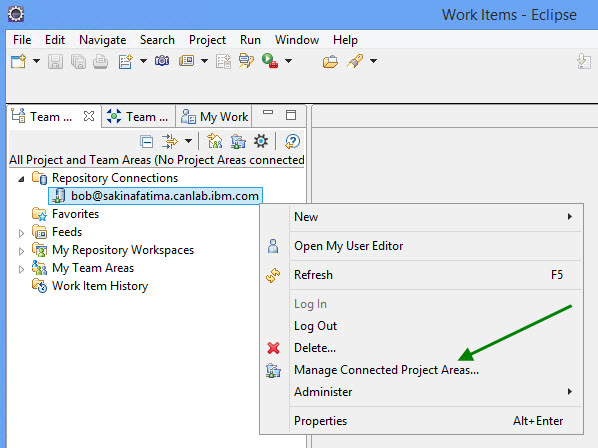Click the open folder toolbar icon

[x=330, y=61]
